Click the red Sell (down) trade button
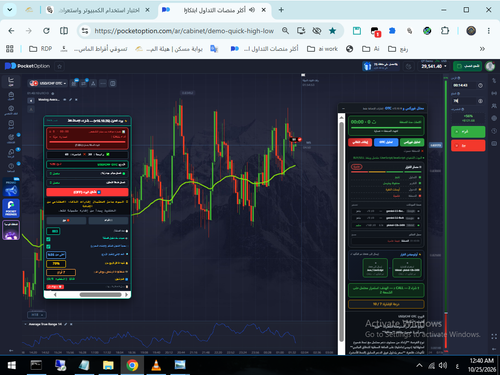Viewport: 500px width, 375px height. [468, 146]
